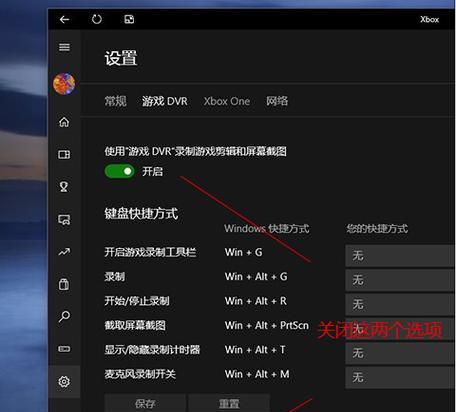Click the 'Win + Alt + R' shortcut text
The height and width of the screenshot is (412, 456).
pos(256,301)
